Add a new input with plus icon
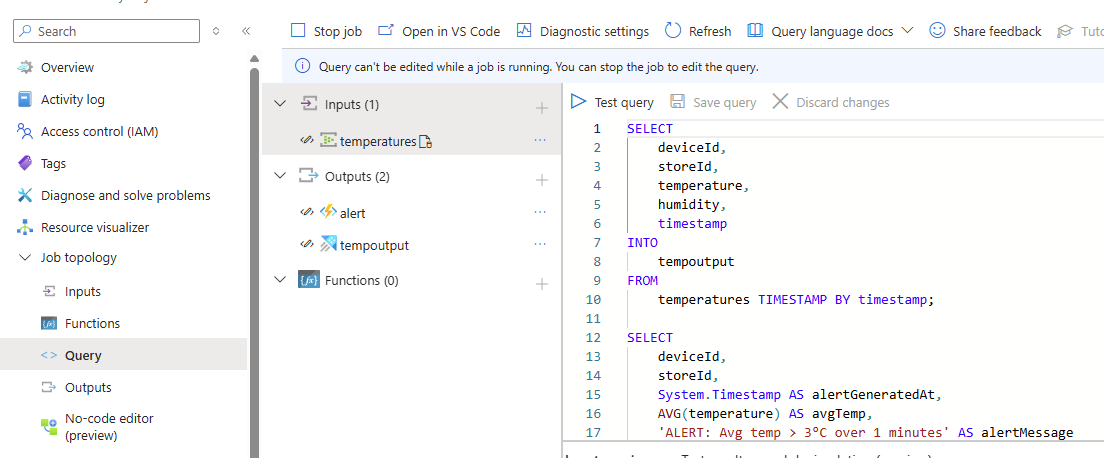This screenshot has width=1104, height=458. 541,108
